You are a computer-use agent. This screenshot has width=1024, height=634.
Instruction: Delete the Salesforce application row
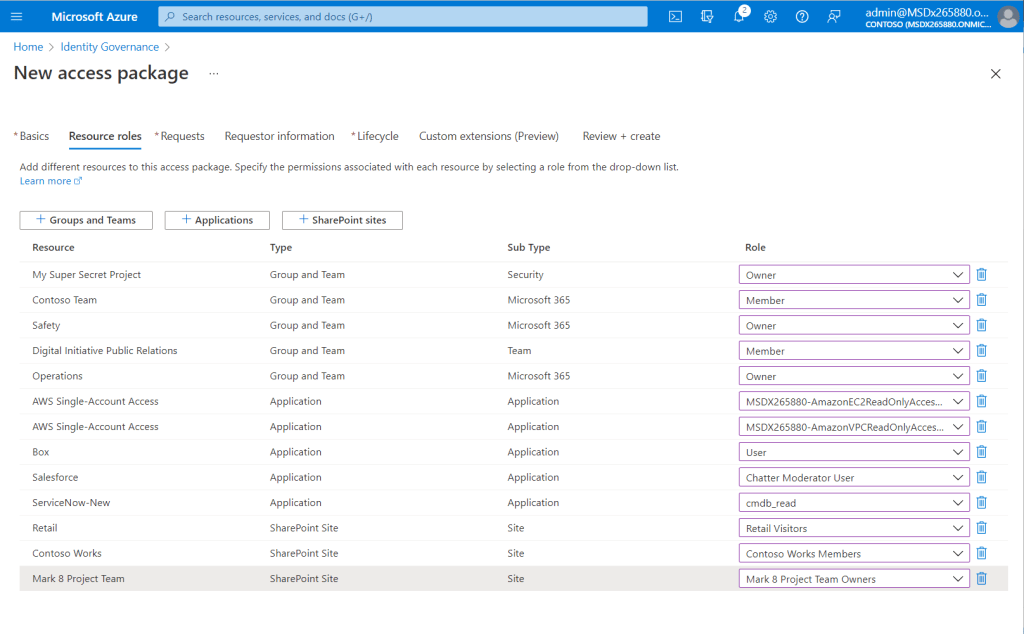tap(981, 477)
